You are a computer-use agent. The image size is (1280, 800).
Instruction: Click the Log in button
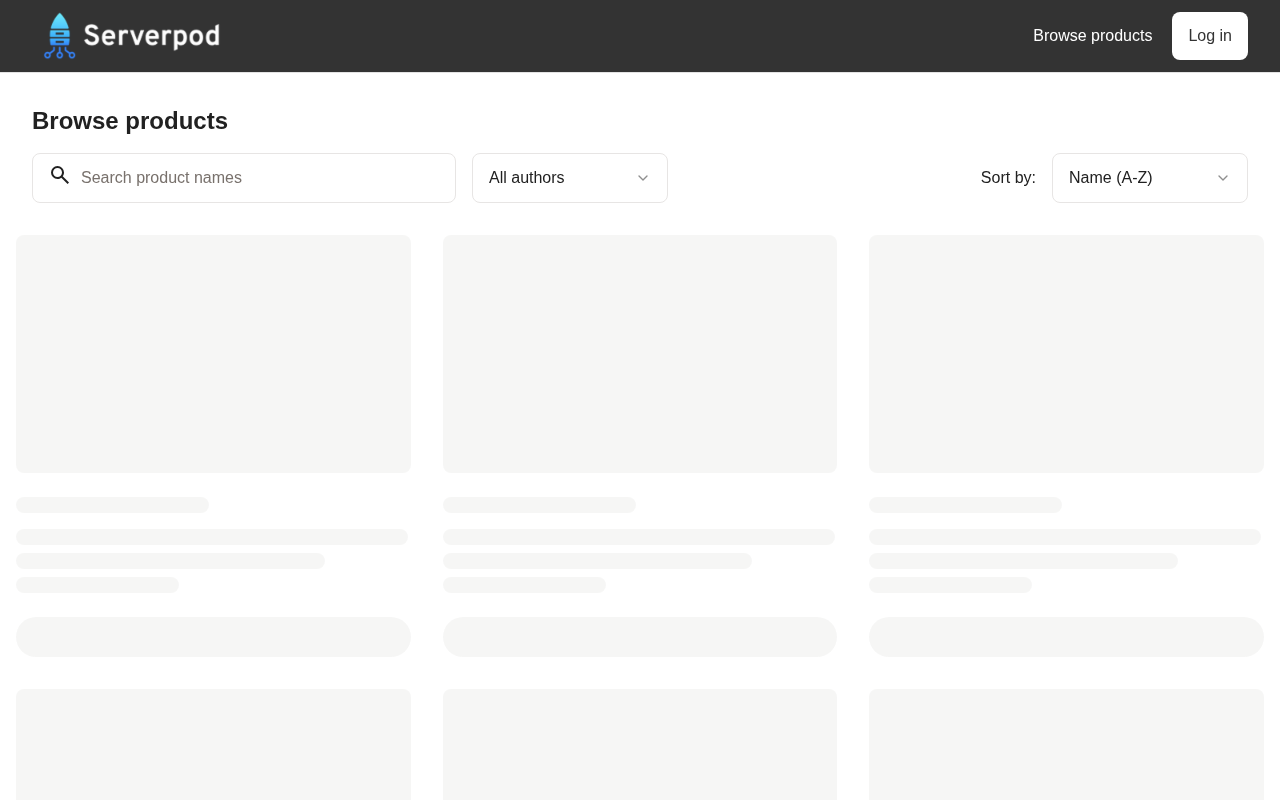click(x=1210, y=36)
